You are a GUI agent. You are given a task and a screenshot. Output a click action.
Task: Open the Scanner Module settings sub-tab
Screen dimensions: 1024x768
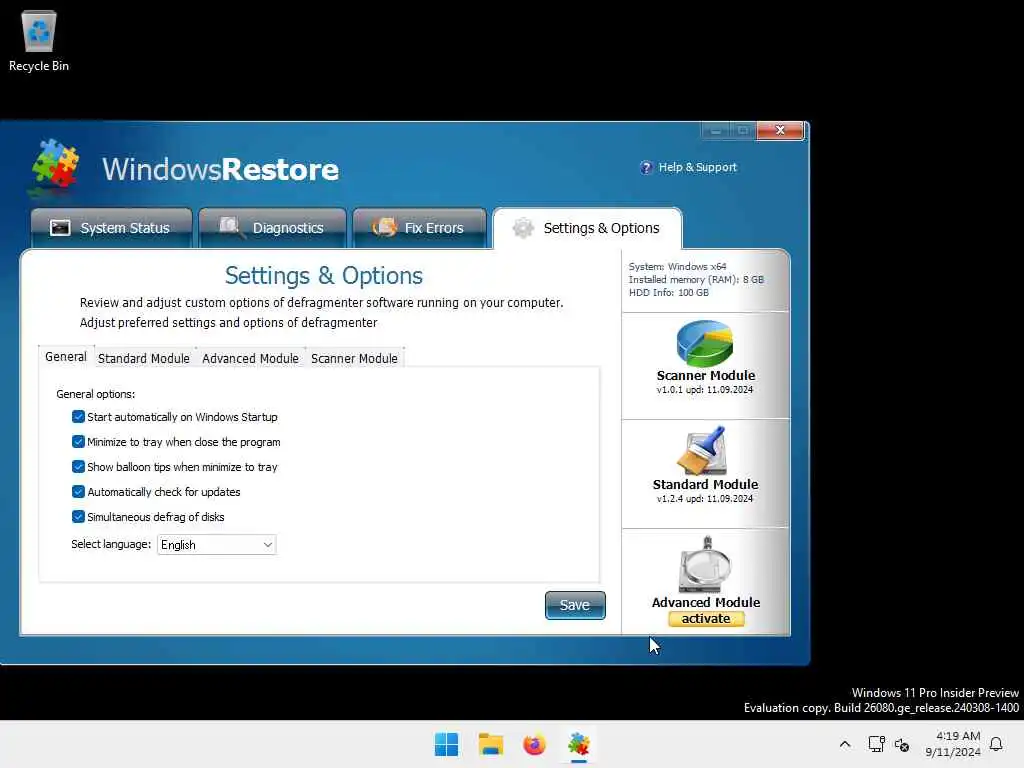click(x=355, y=358)
